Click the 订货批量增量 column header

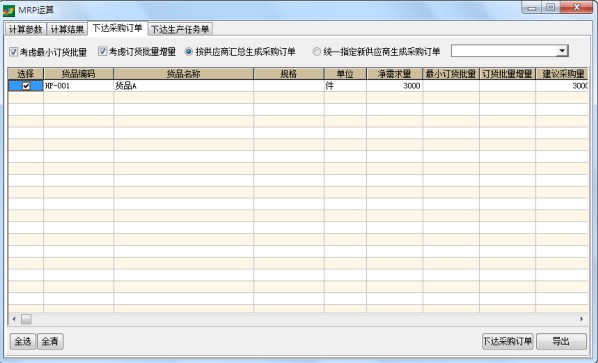click(507, 74)
